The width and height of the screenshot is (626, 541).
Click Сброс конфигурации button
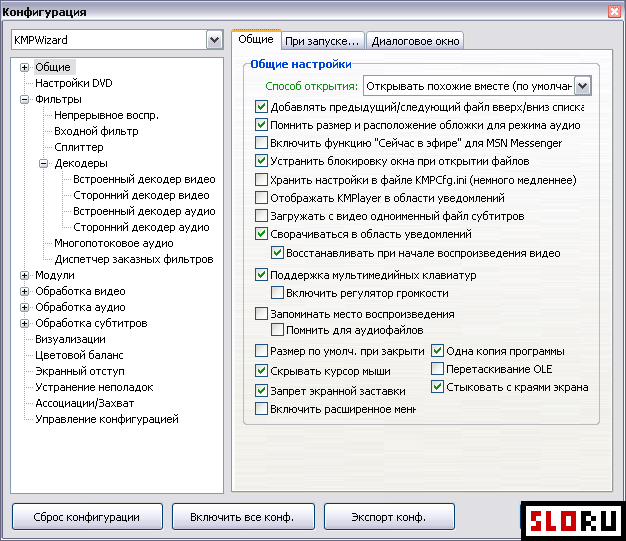point(87,517)
